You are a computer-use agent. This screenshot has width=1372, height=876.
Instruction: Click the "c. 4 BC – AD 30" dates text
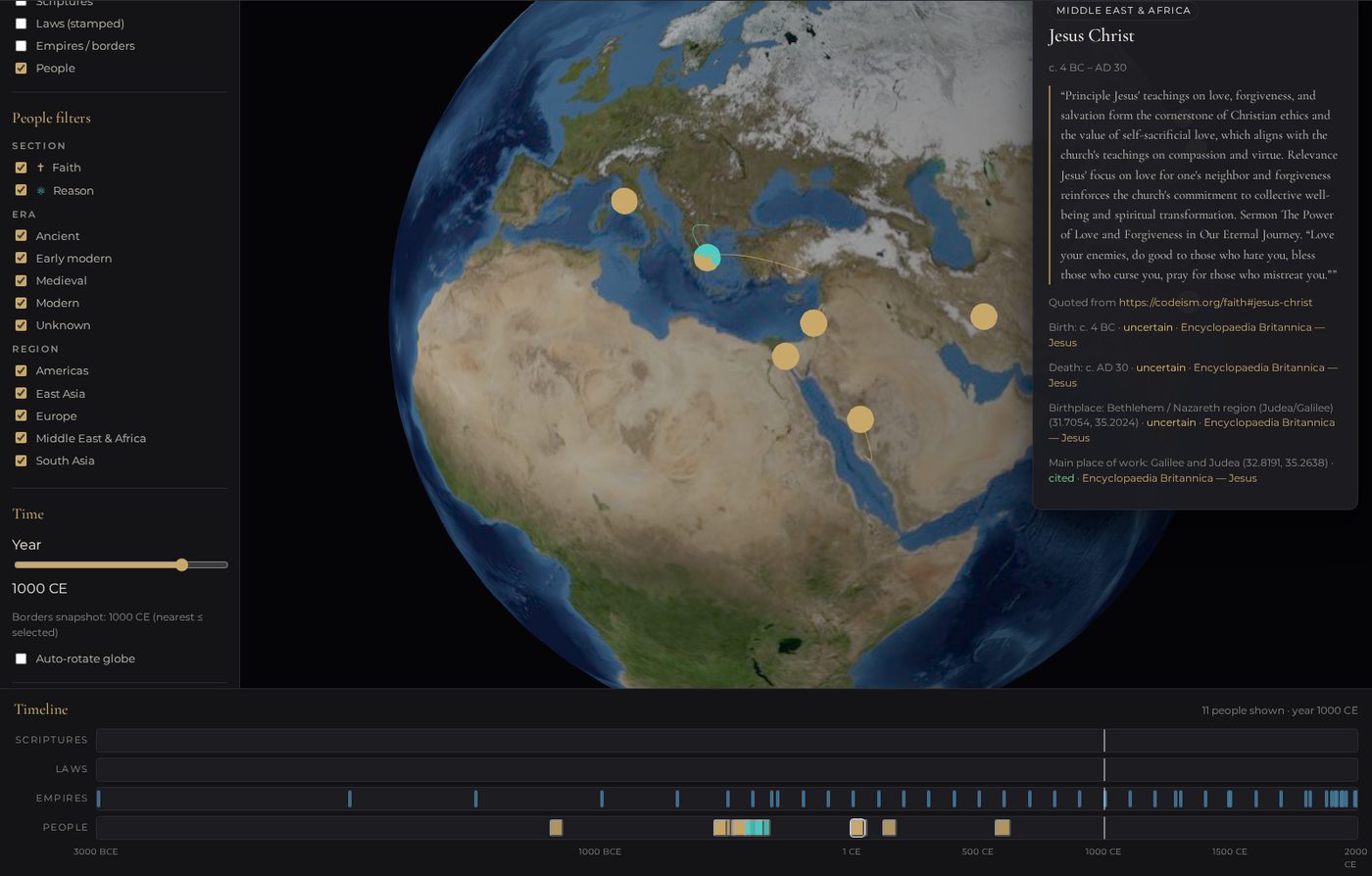point(1087,68)
